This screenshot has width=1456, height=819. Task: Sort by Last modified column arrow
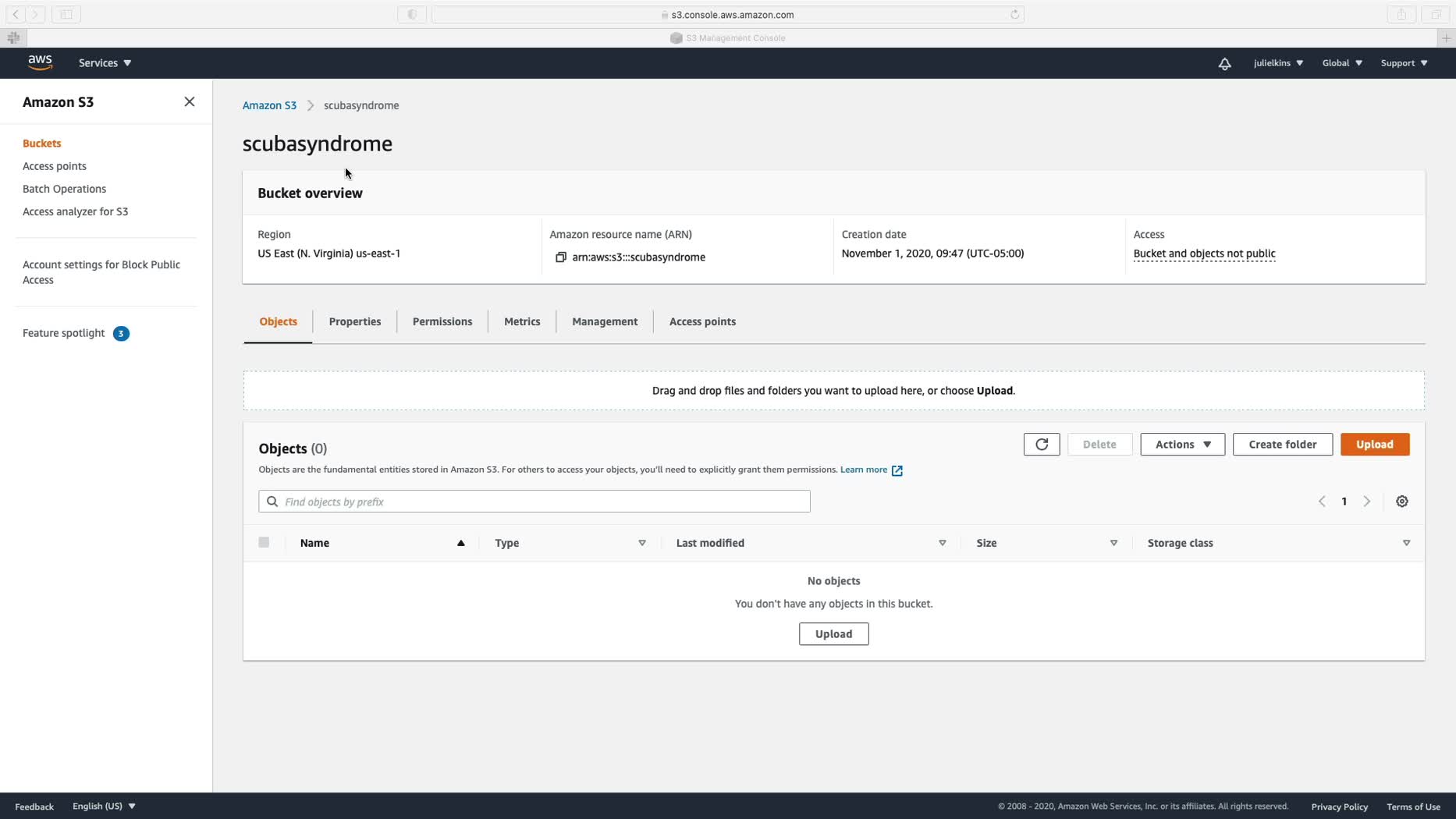[x=943, y=543]
